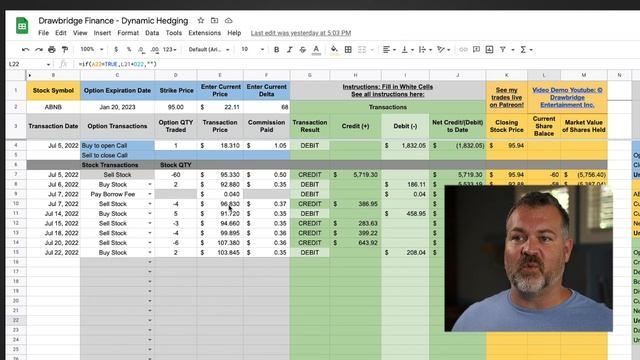This screenshot has height=360, width=640.
Task: Open the Name box dropdown arrow
Action: pos(48,64)
